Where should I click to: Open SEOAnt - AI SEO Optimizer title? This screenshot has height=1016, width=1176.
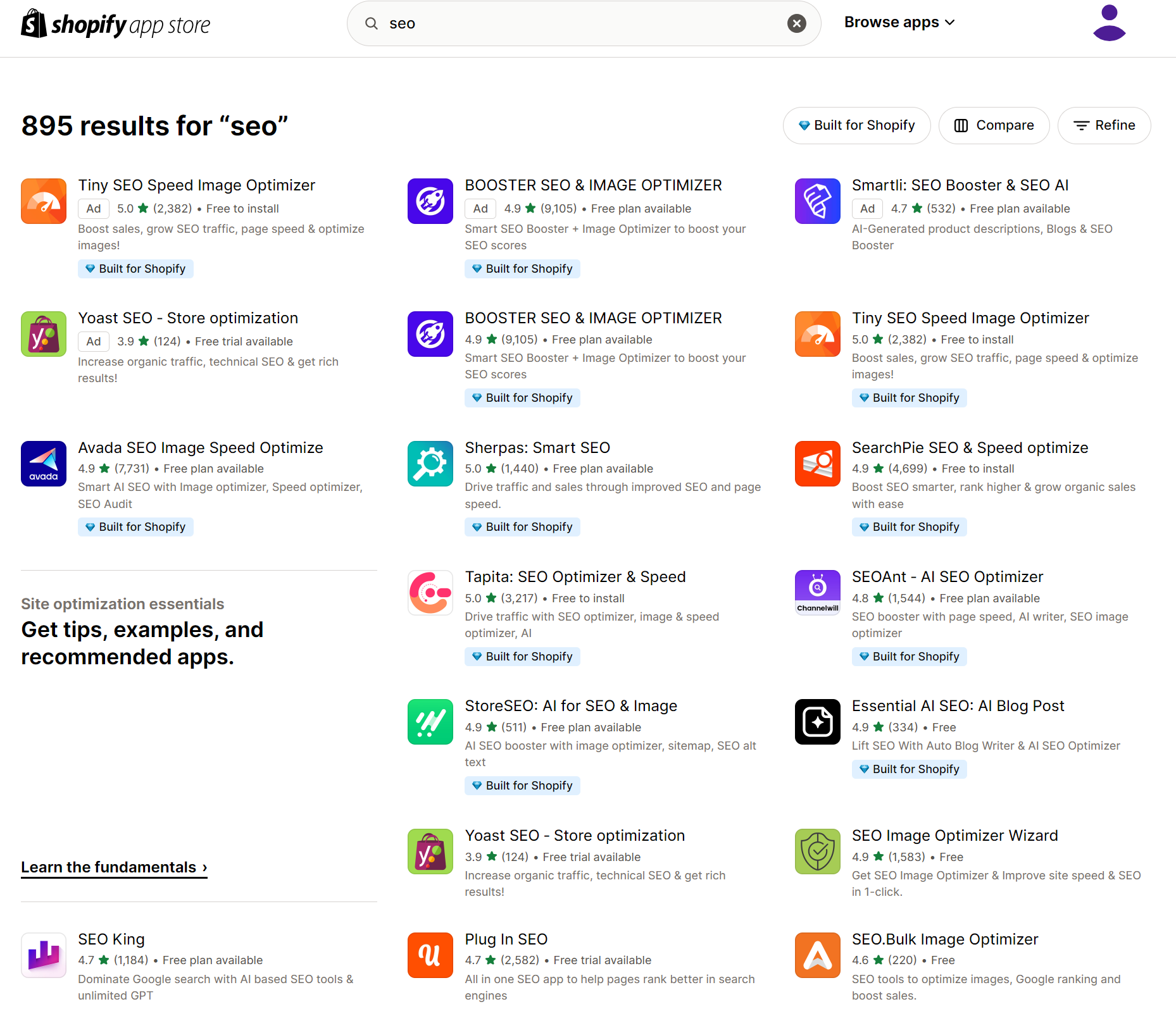[x=948, y=577]
